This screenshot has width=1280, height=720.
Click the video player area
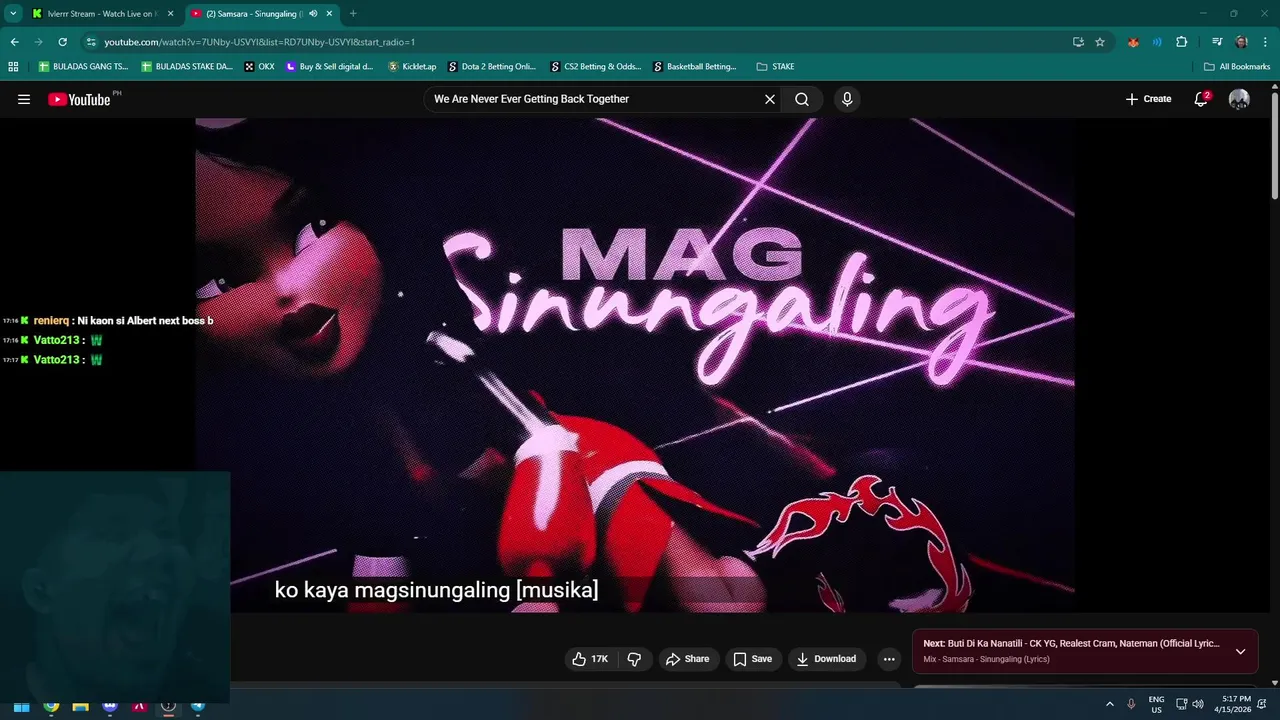tap(635, 365)
